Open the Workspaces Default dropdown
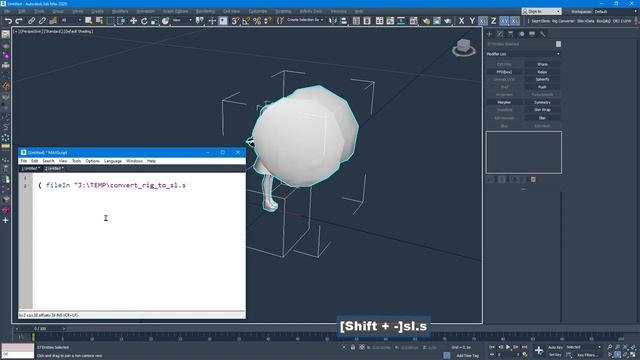640x360 pixels. pos(616,11)
